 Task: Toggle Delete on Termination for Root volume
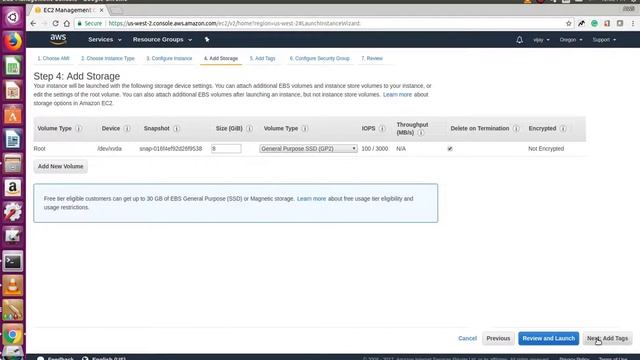click(450, 149)
